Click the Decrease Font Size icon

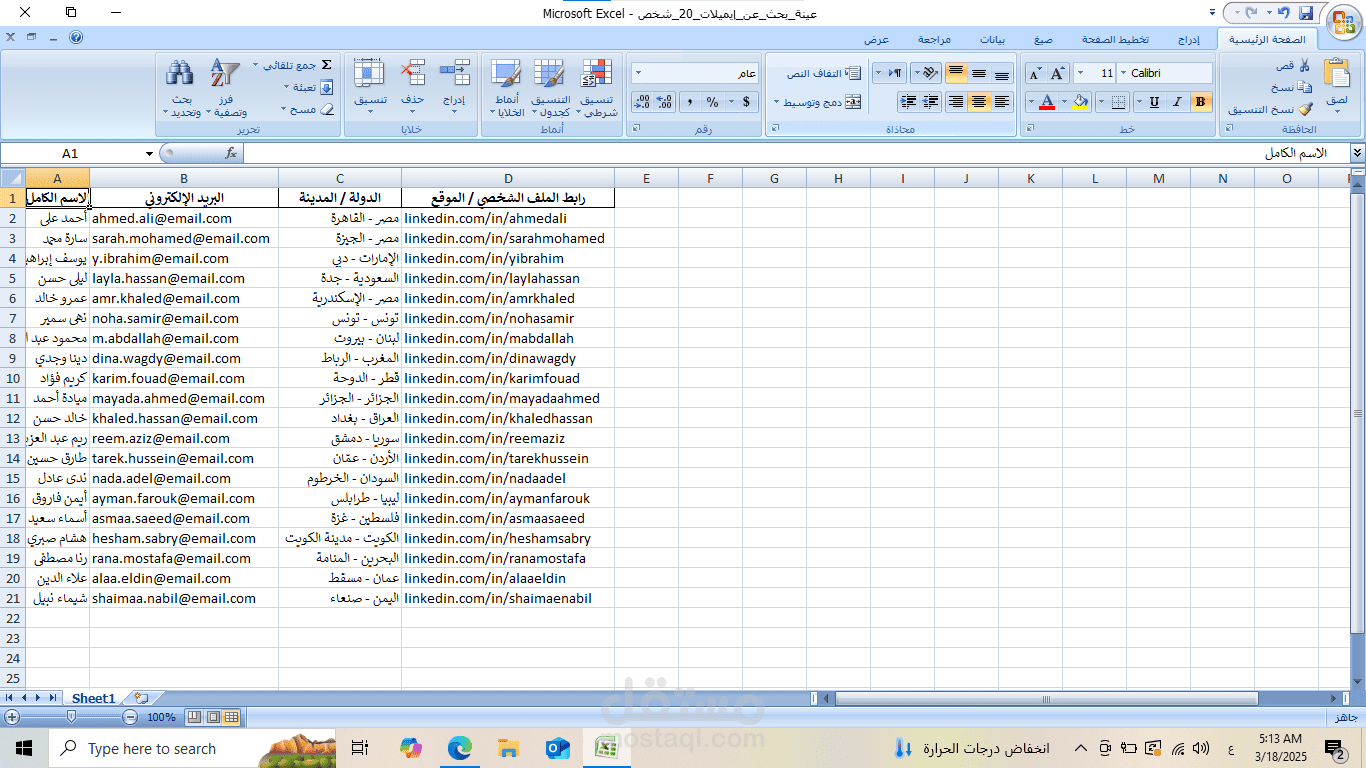point(1034,73)
